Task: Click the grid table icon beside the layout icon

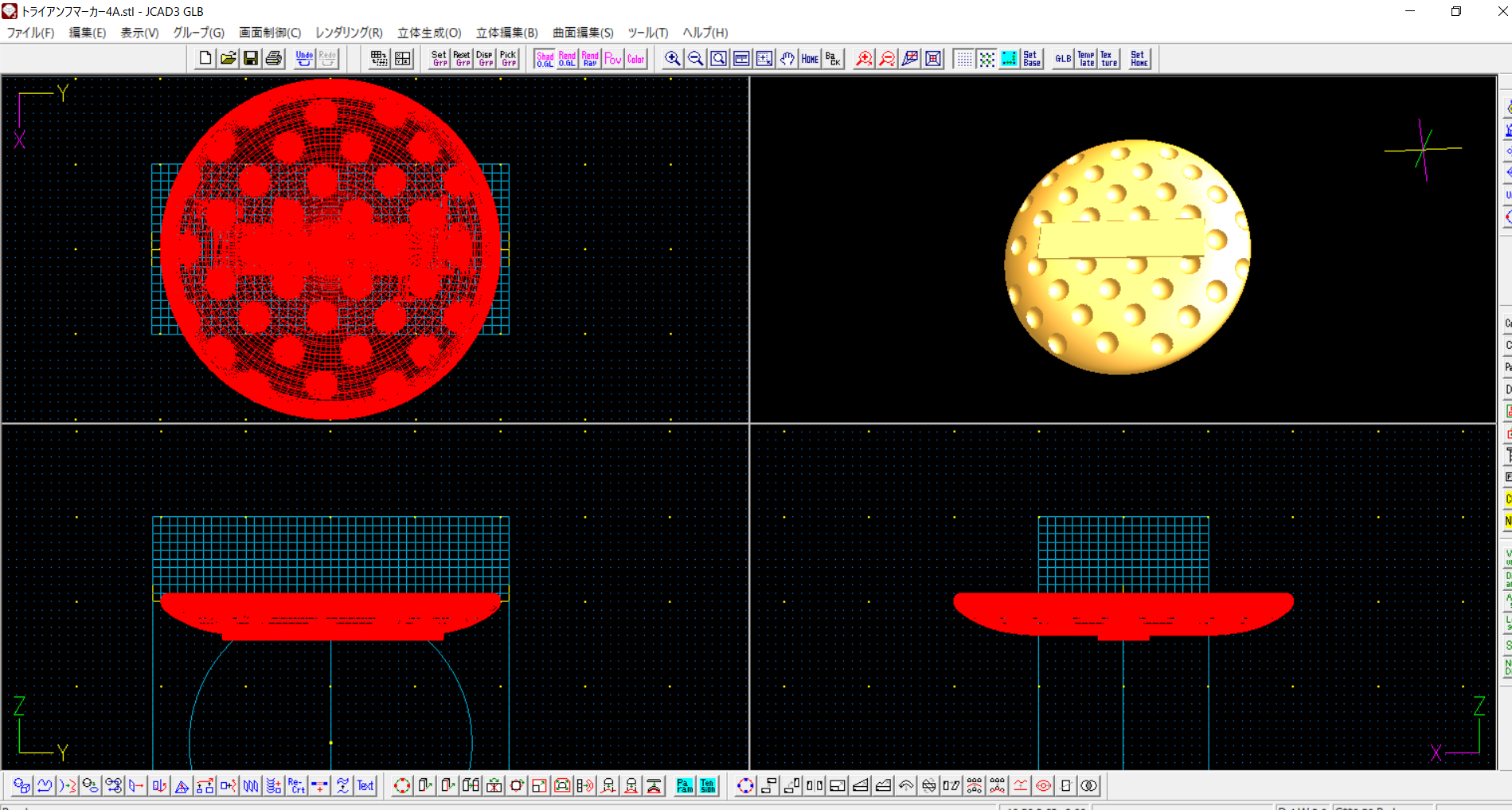Action: pyautogui.click(x=379, y=58)
